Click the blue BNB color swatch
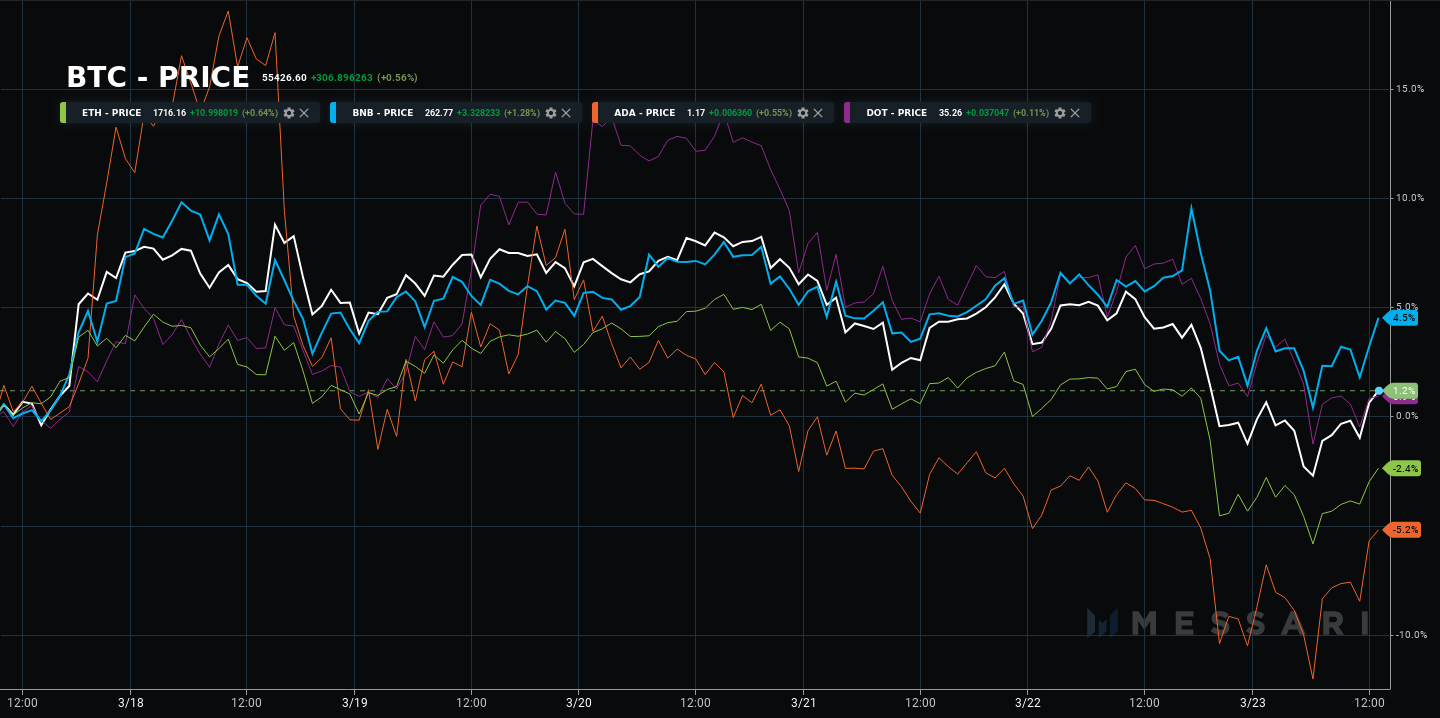The image size is (1440, 718). click(x=333, y=113)
